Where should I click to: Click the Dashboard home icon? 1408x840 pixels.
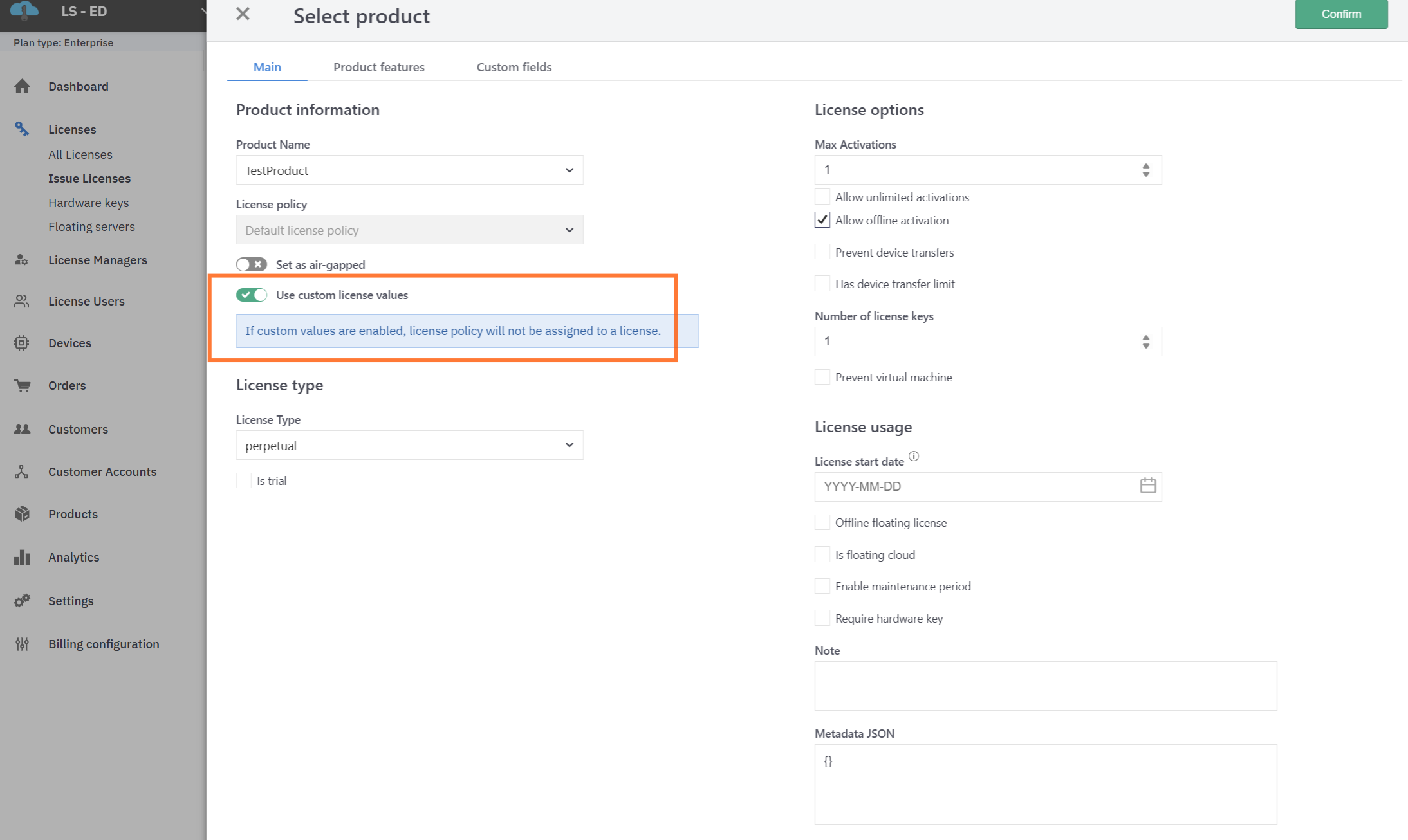point(23,86)
